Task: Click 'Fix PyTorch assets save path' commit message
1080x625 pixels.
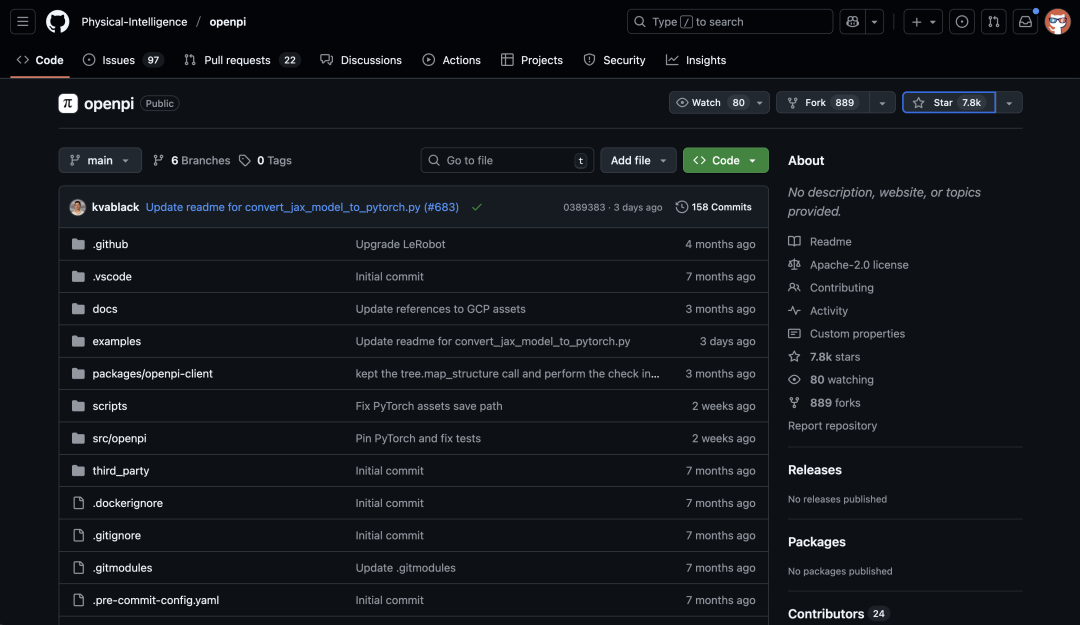Action: pos(429,407)
